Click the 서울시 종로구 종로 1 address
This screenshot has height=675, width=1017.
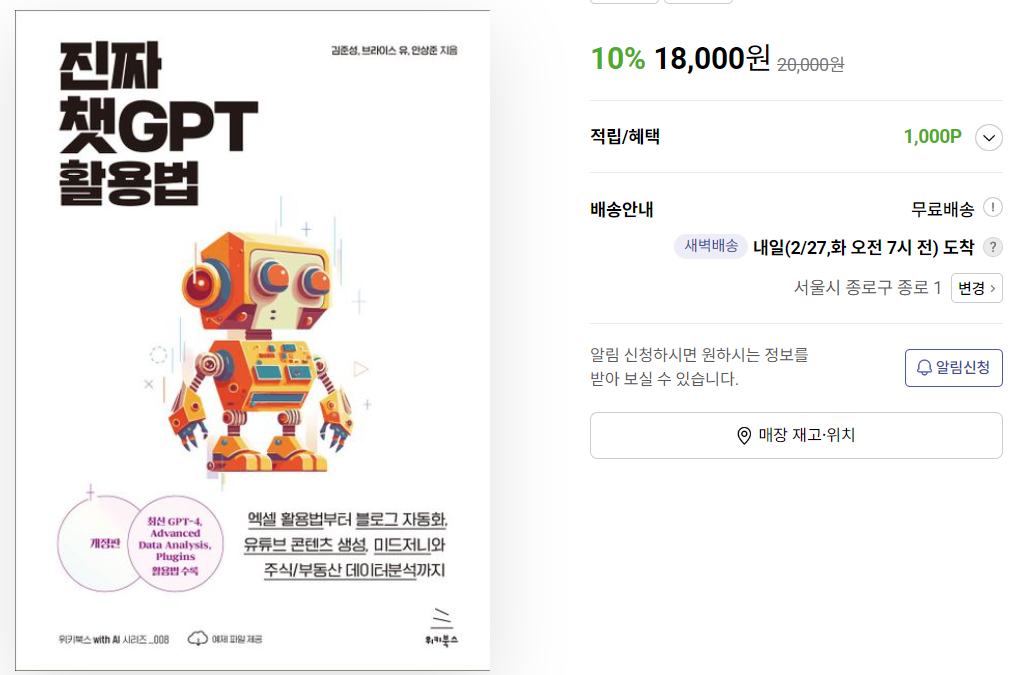(x=867, y=288)
